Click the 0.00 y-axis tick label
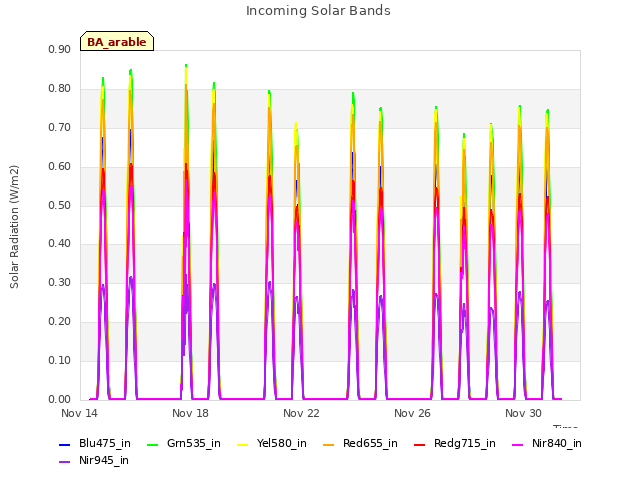This screenshot has height=480, width=640. tap(60, 400)
